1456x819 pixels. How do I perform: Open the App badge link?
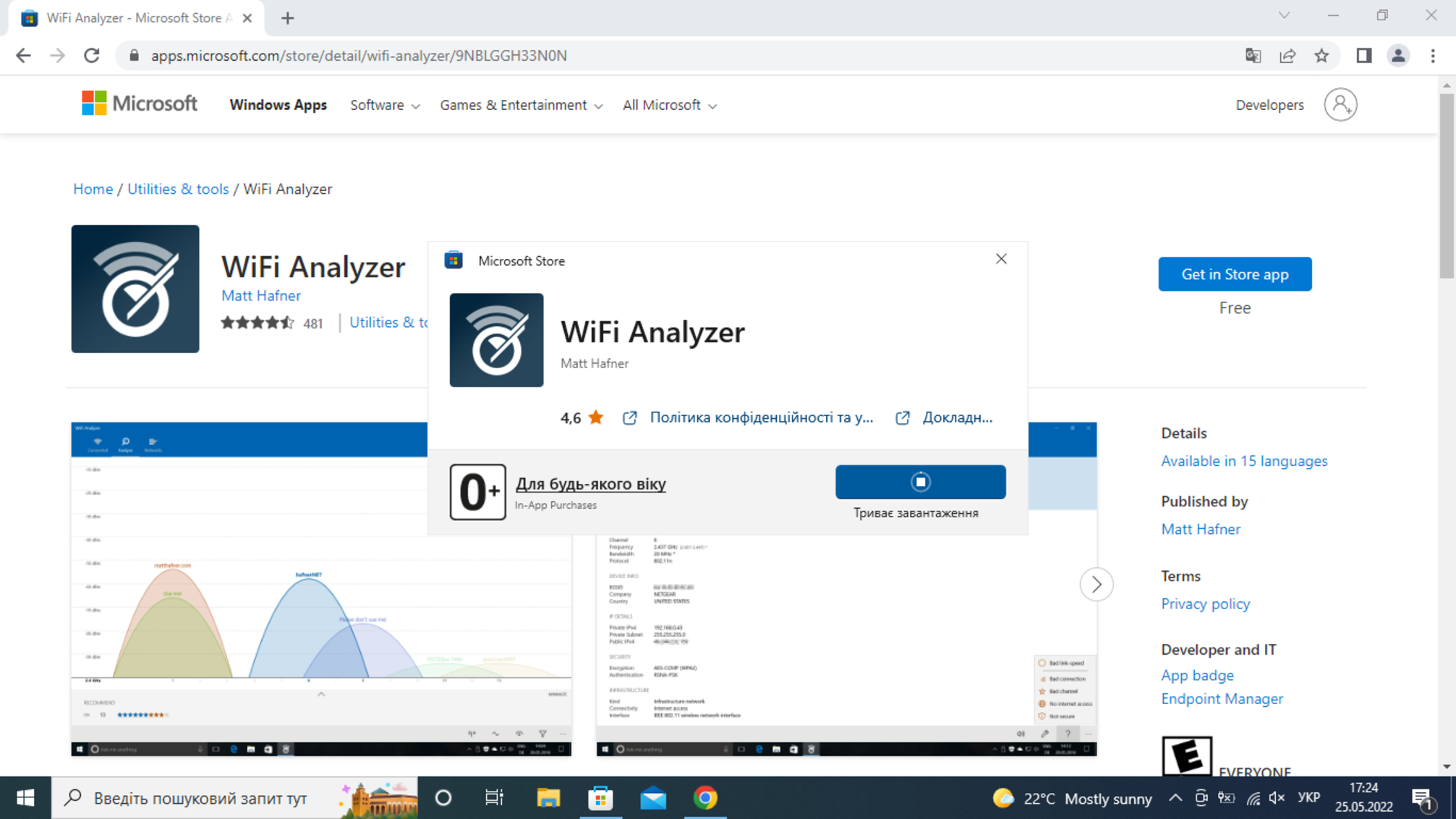(x=1197, y=675)
